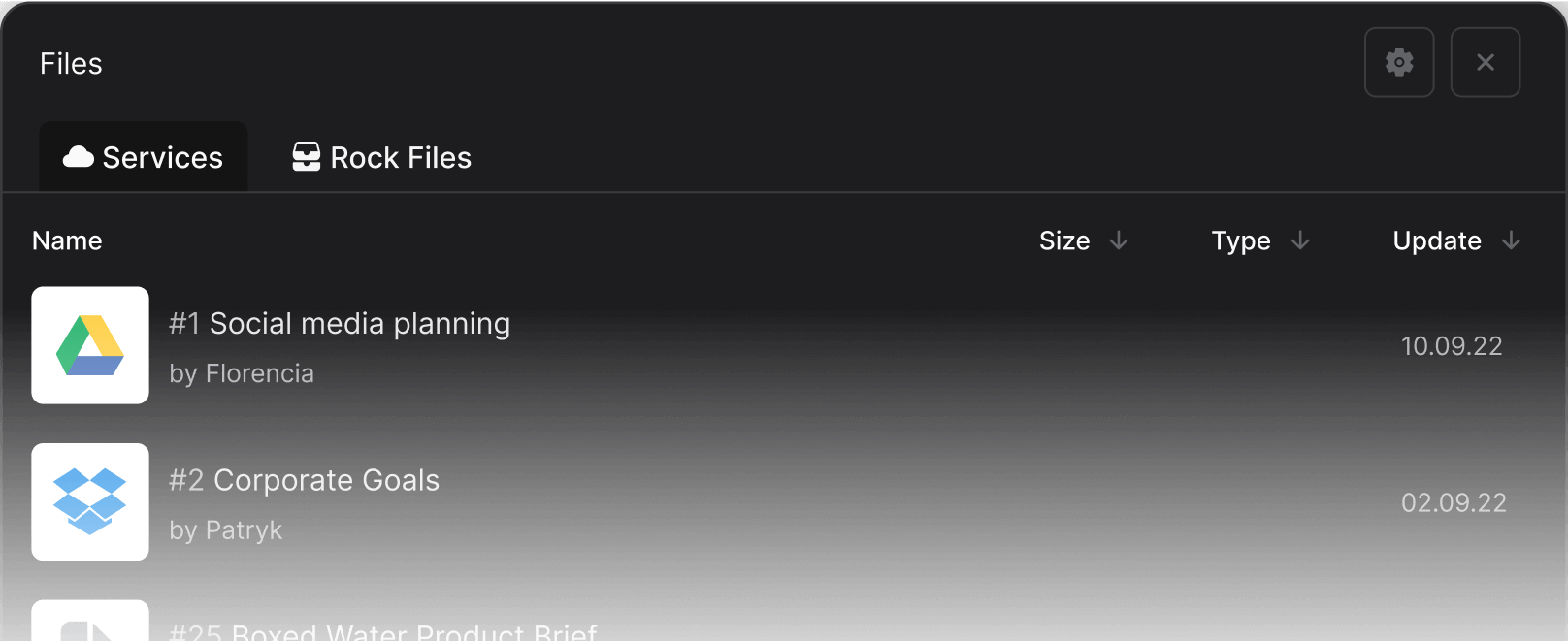Close the Files panel
This screenshot has width=1568, height=641.
(x=1485, y=63)
